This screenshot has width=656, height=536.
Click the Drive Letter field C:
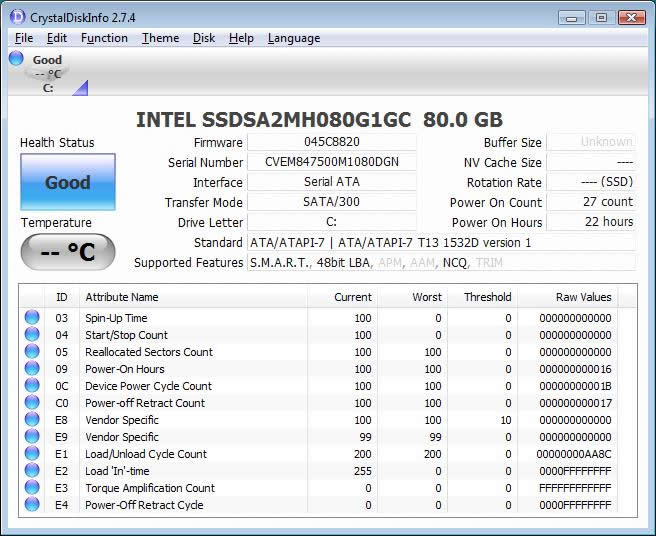[x=332, y=222]
